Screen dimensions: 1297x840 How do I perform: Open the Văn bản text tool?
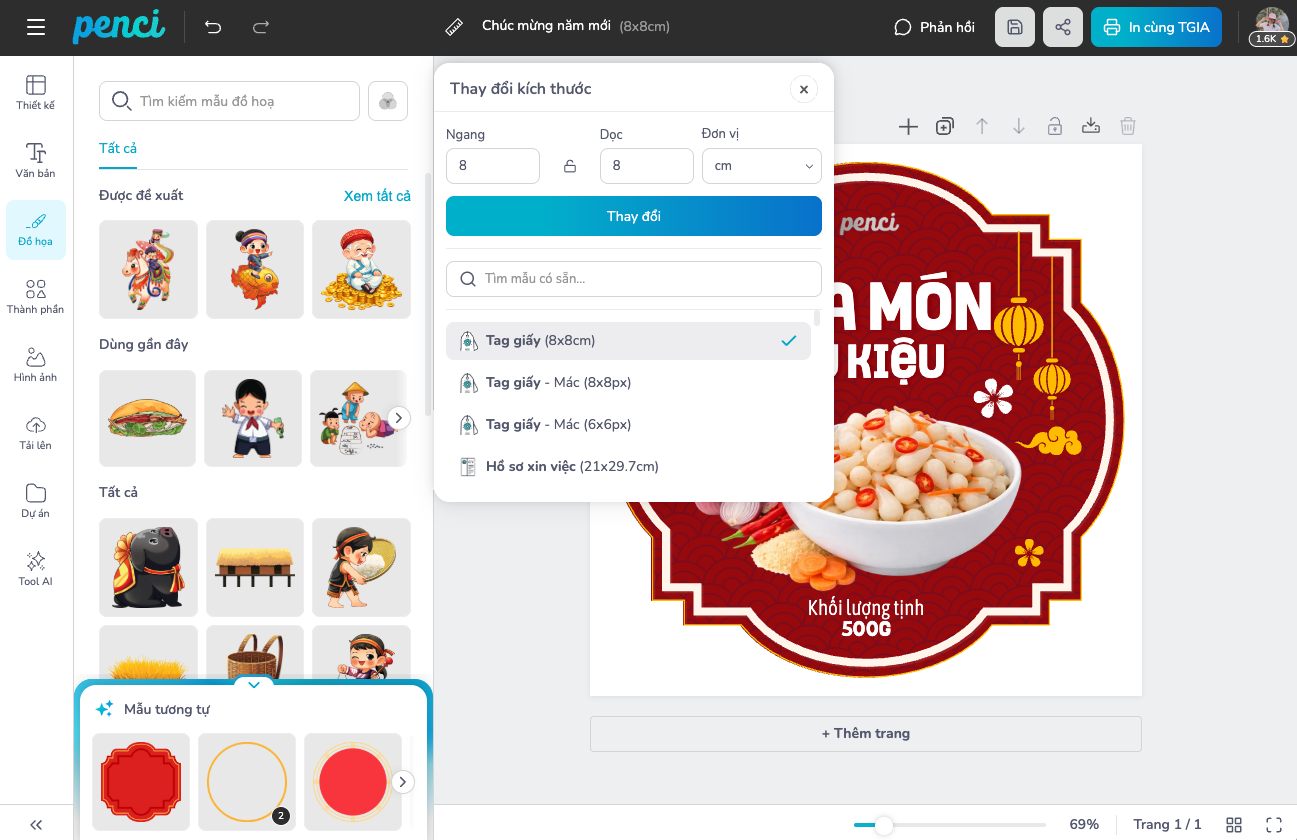(x=36, y=160)
